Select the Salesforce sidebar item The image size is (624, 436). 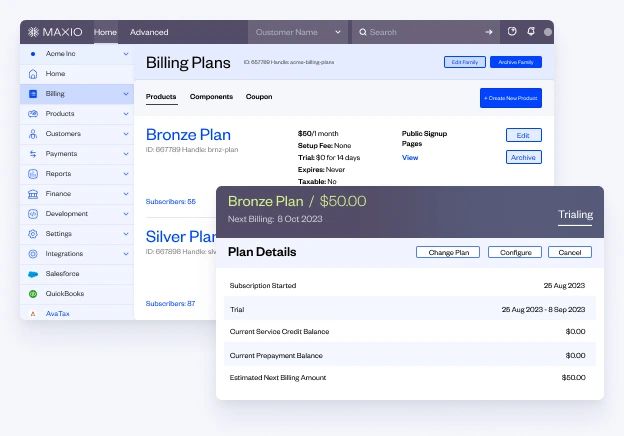(77, 274)
